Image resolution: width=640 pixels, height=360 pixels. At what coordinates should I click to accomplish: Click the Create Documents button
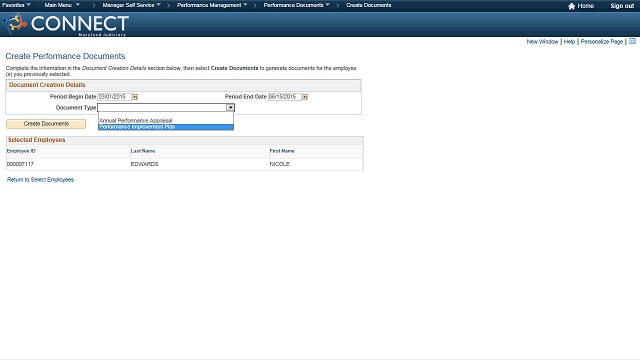tap(46, 124)
